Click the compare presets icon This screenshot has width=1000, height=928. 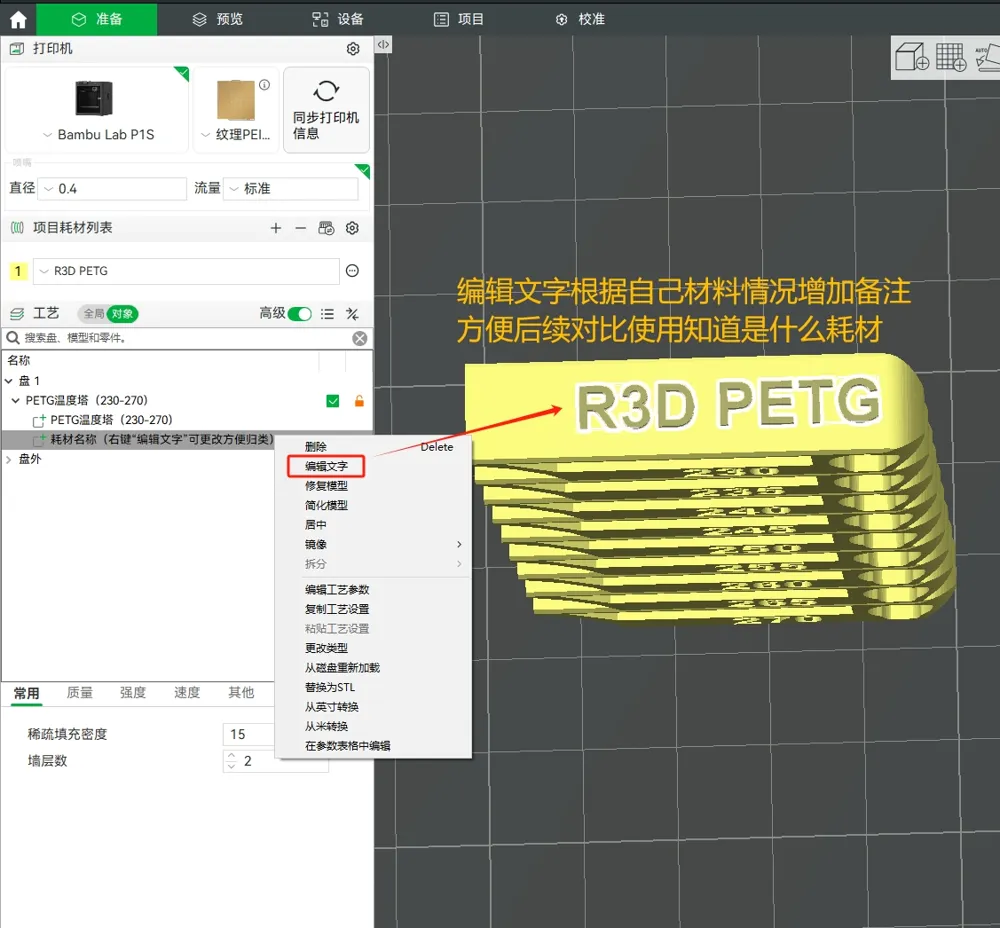(x=352, y=314)
